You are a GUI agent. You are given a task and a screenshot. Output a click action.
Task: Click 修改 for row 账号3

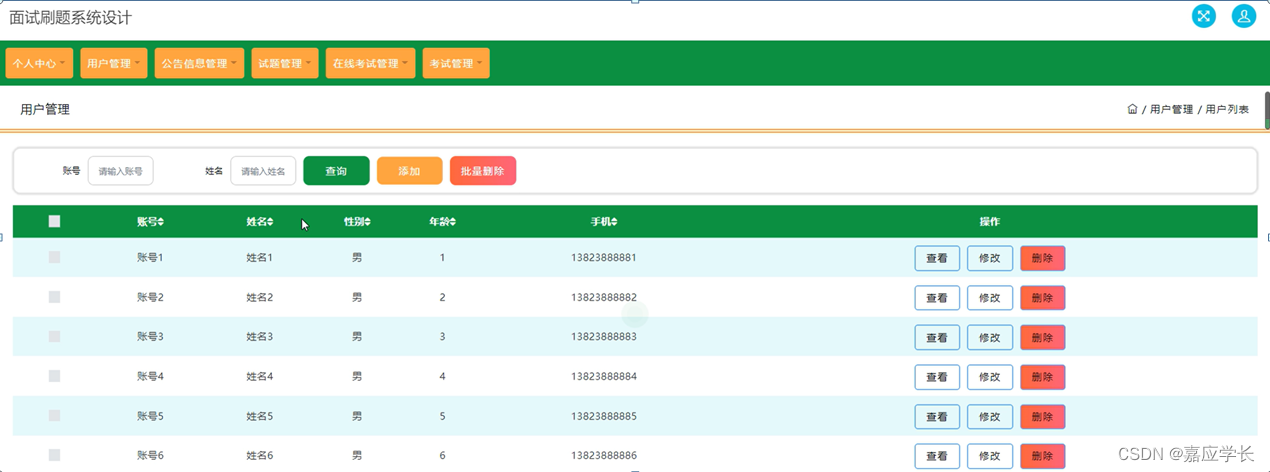click(990, 337)
